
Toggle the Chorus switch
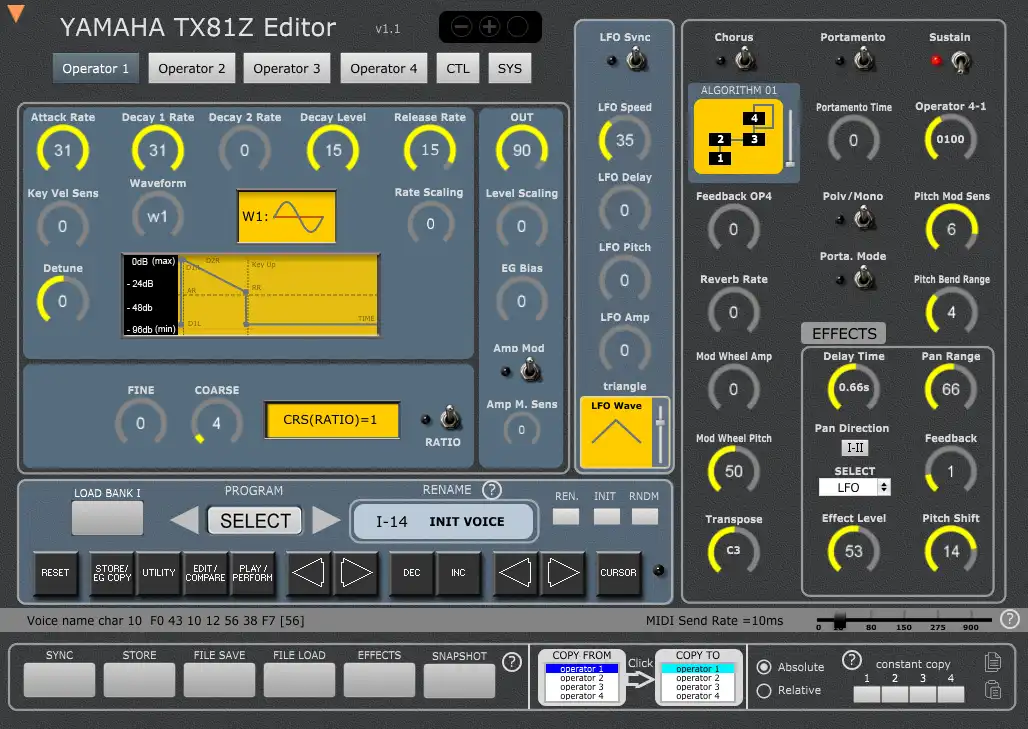(744, 60)
